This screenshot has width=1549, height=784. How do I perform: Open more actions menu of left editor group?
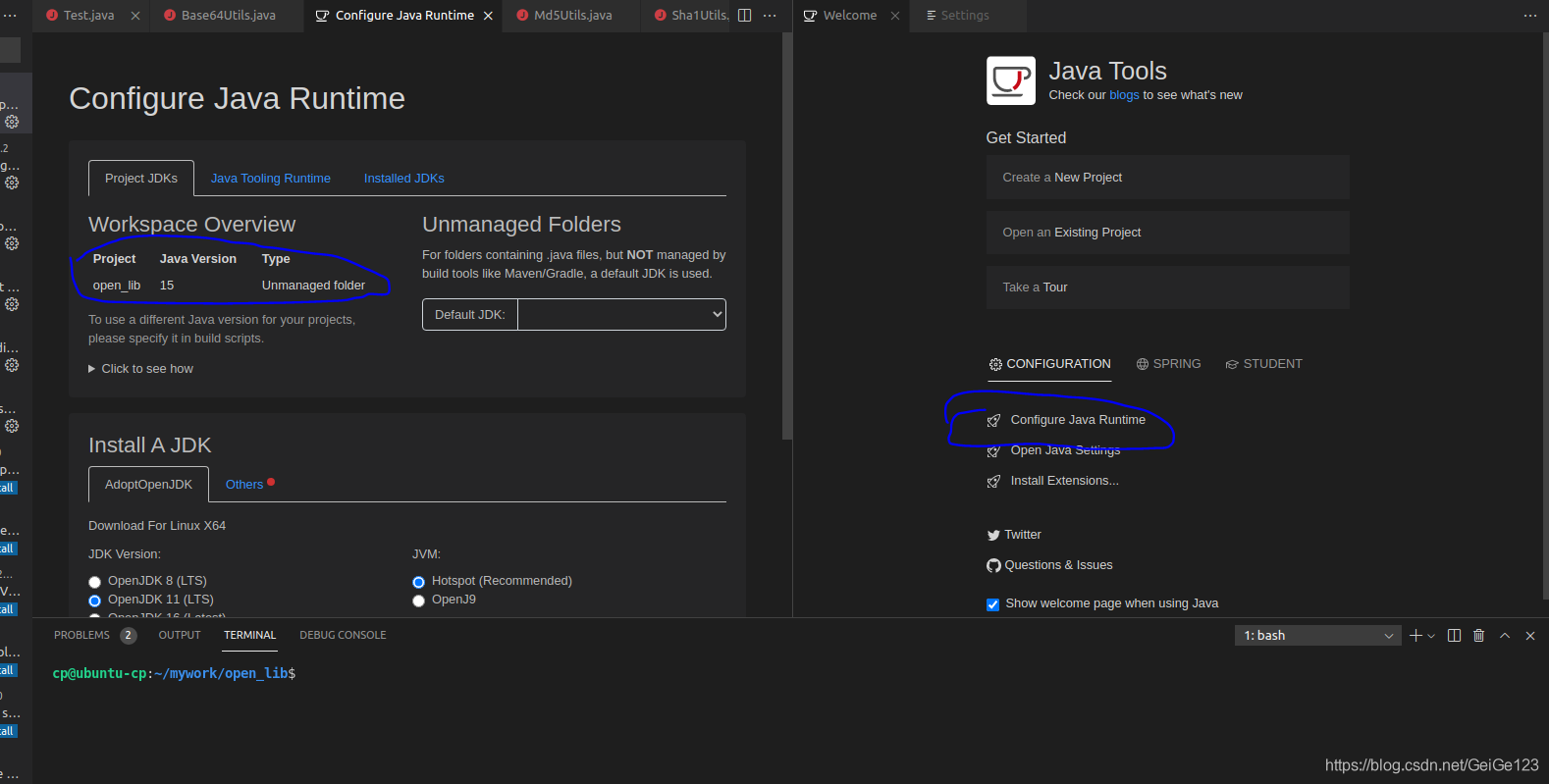click(770, 16)
